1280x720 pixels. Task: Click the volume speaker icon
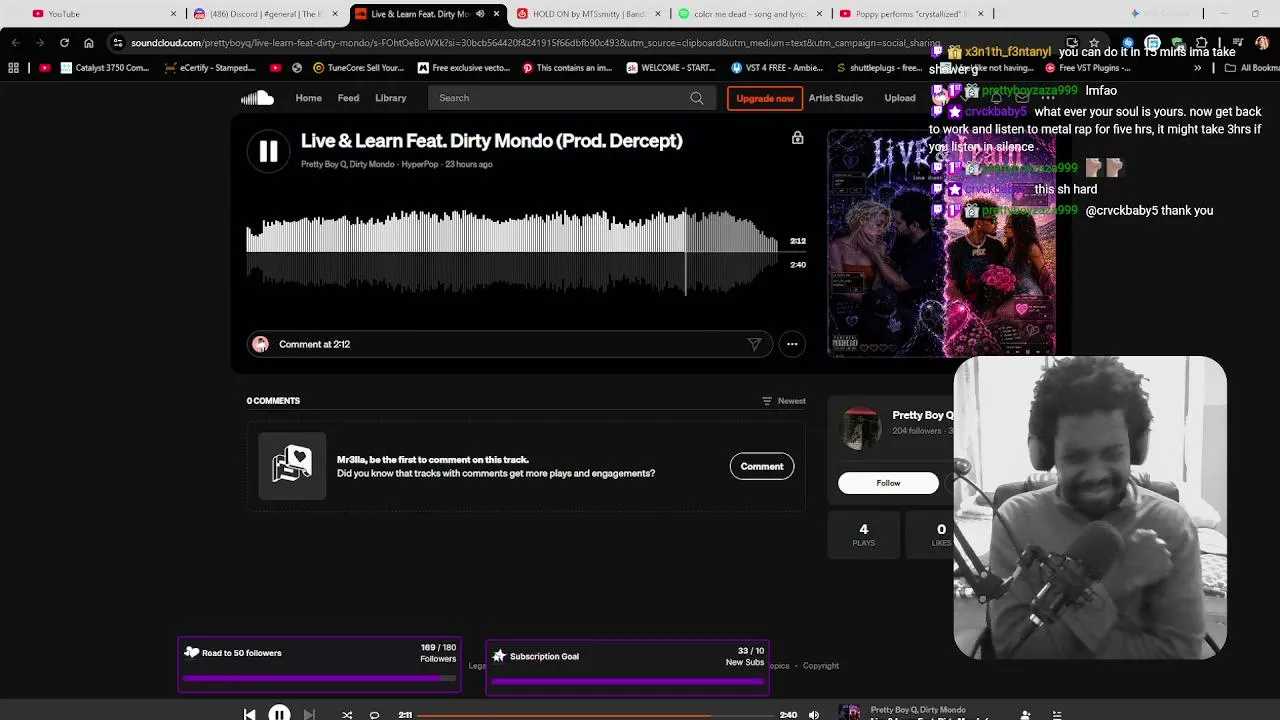(x=814, y=715)
